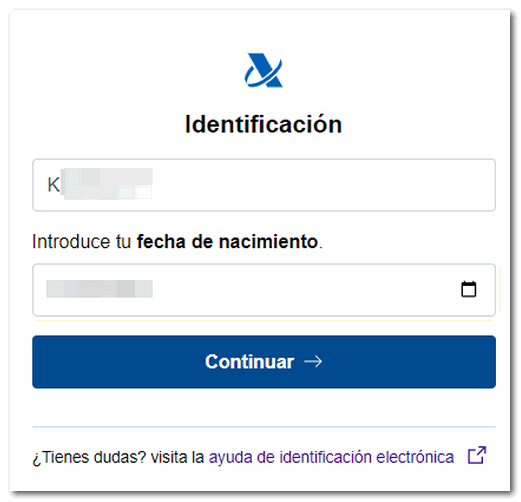
Task: Click the blurred ID number after letter K
Action: [x=107, y=184]
